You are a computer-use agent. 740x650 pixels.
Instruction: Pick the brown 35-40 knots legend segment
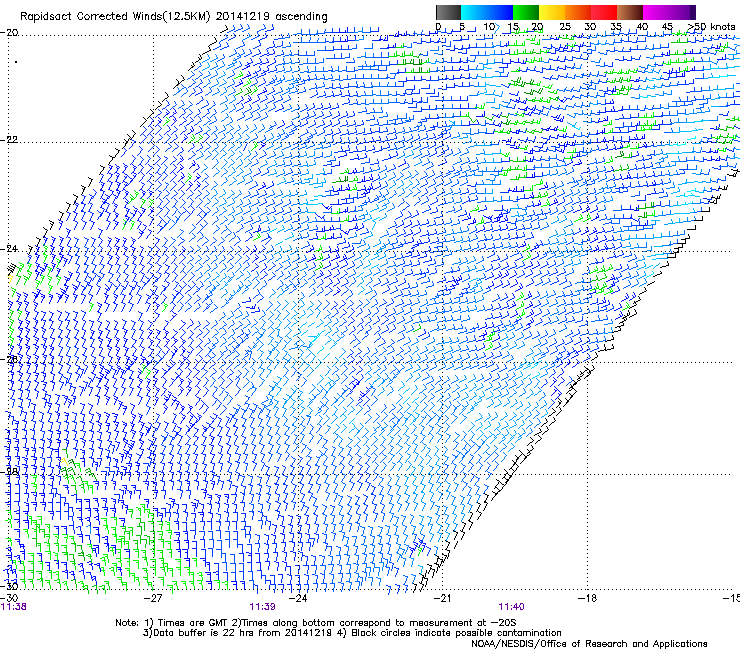coord(630,12)
